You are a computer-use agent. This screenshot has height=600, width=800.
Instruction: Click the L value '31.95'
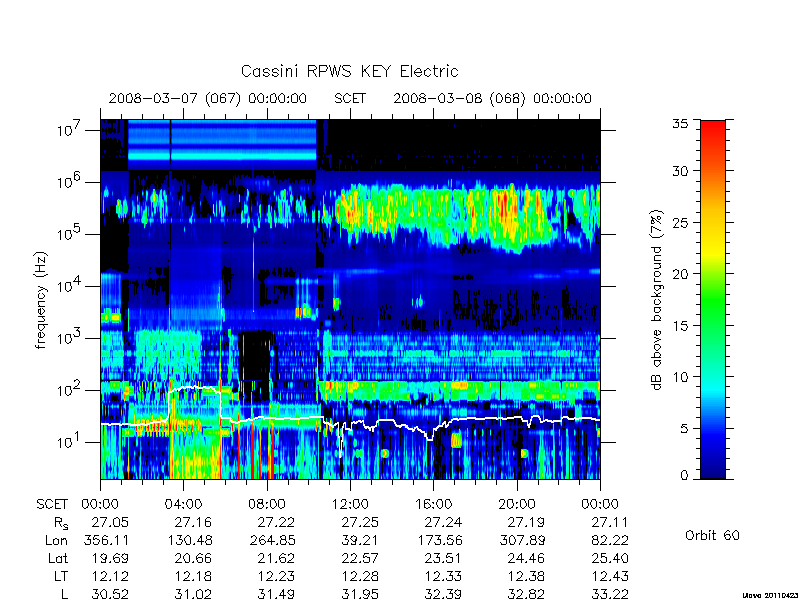(360, 594)
